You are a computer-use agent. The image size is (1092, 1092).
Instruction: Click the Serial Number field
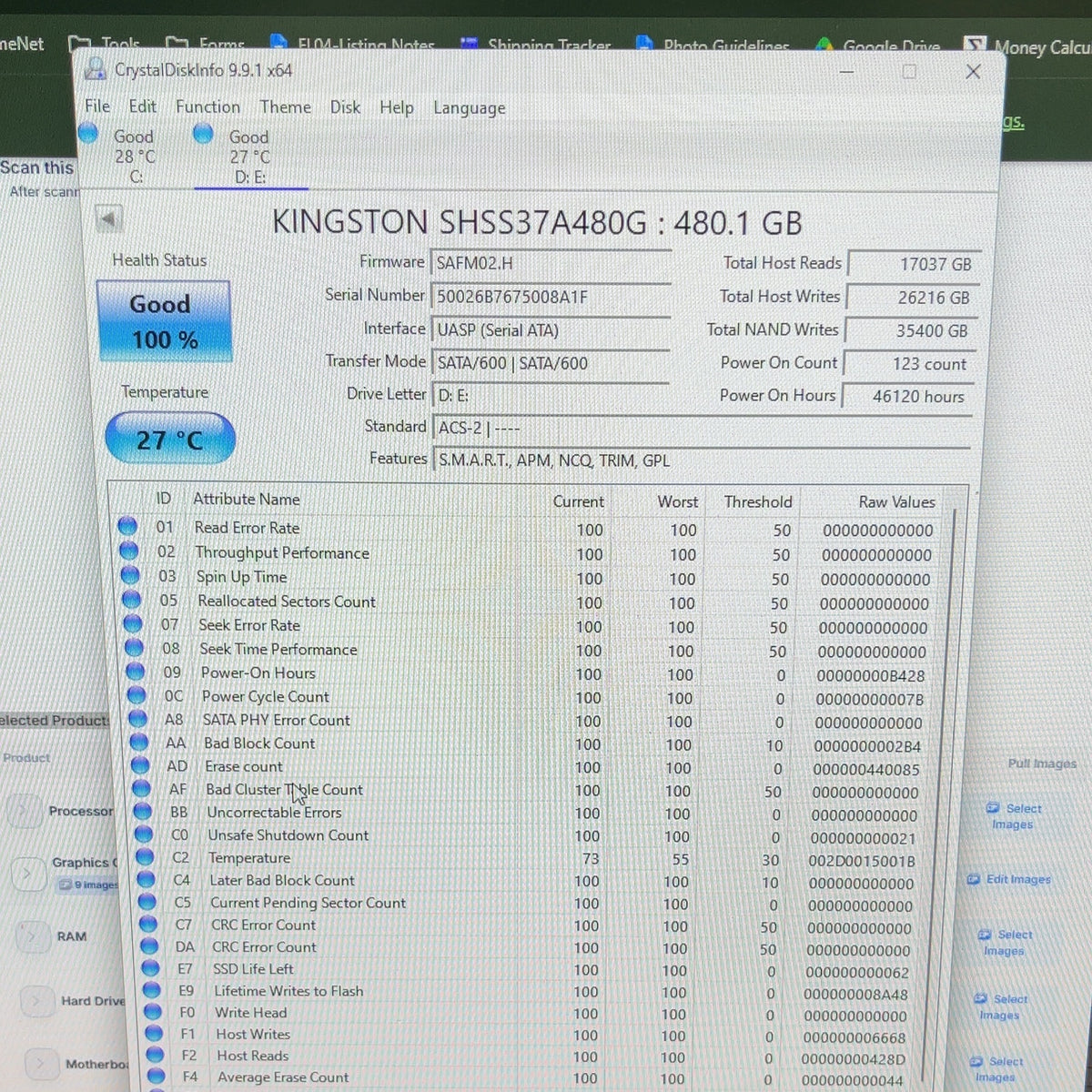tap(551, 297)
